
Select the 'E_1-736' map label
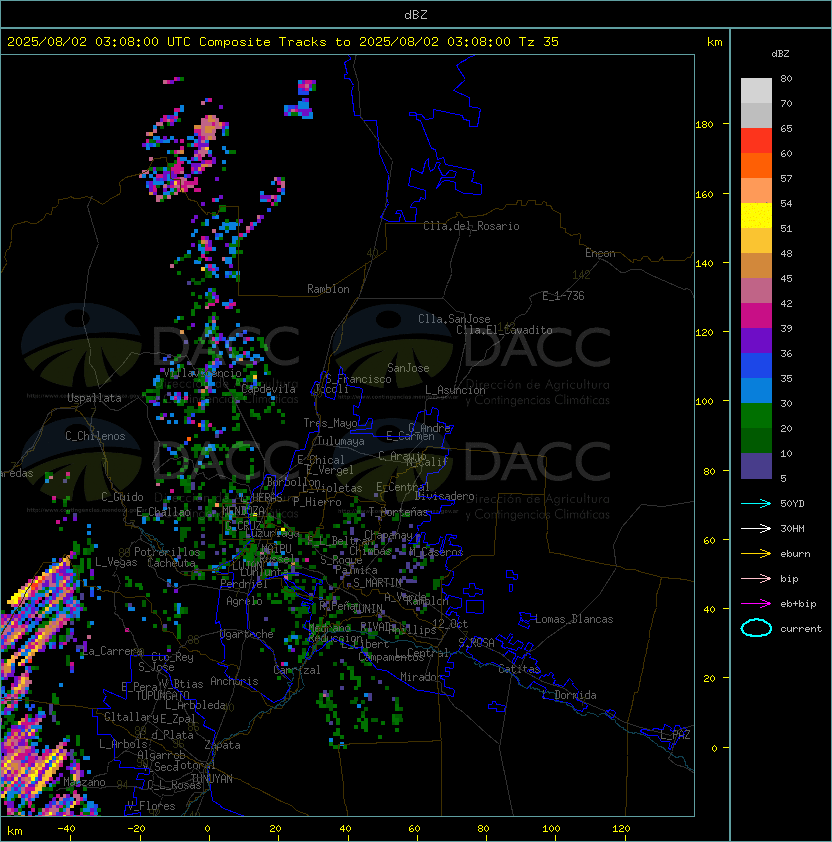tap(563, 296)
